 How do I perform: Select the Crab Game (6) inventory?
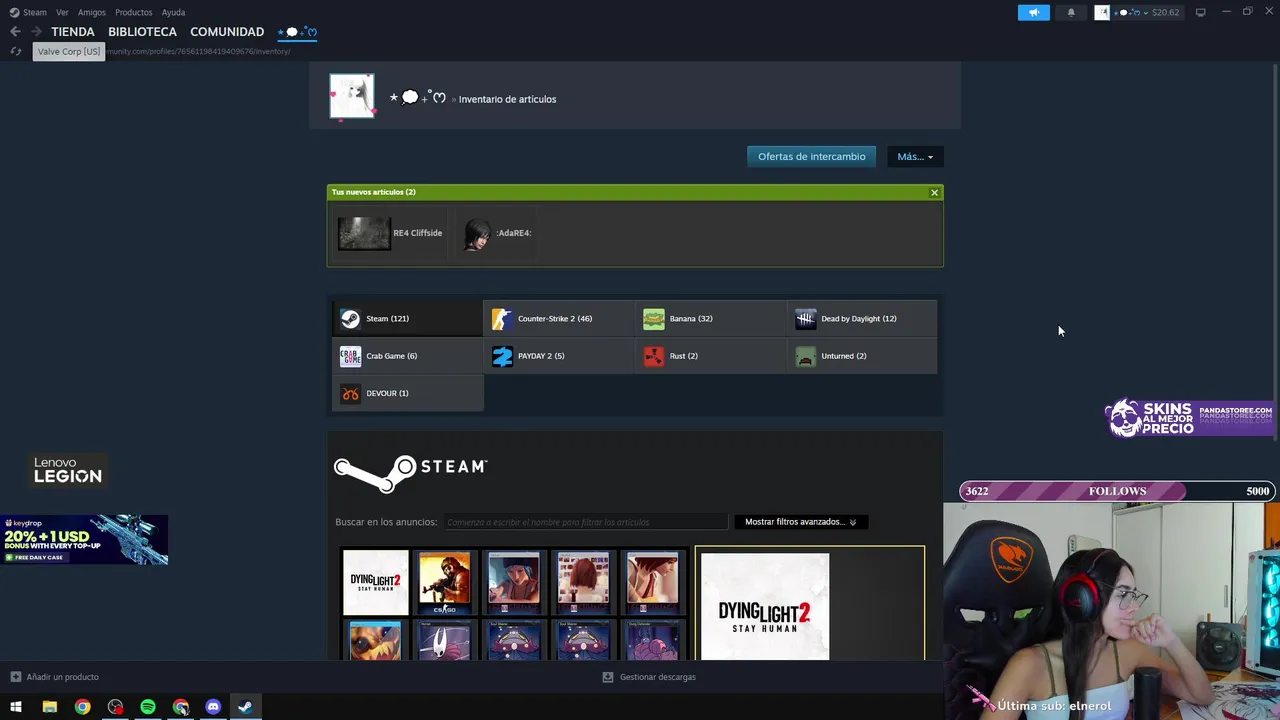coord(407,356)
